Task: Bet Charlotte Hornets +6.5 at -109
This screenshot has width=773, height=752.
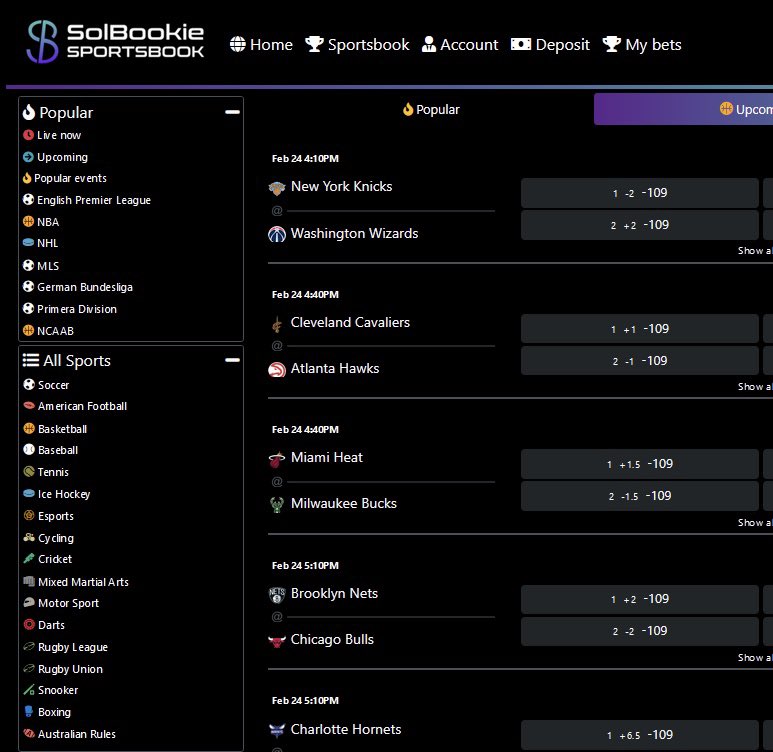Action: 639,735
